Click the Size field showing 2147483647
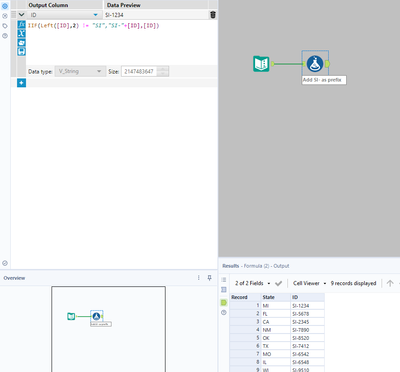Image resolution: width=400 pixels, height=372 pixels. tap(139, 71)
